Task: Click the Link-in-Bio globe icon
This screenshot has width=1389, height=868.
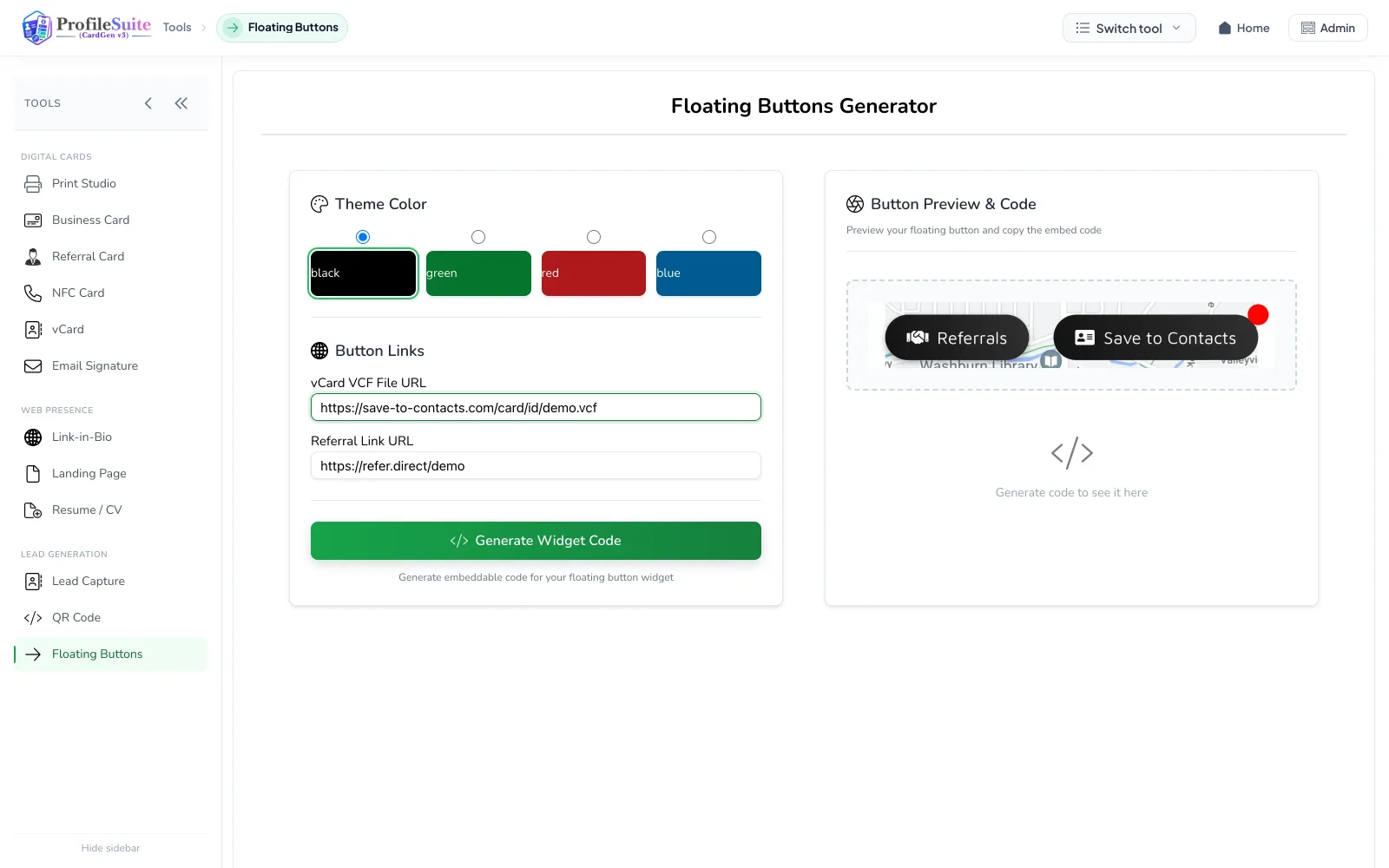Action: tap(33, 437)
